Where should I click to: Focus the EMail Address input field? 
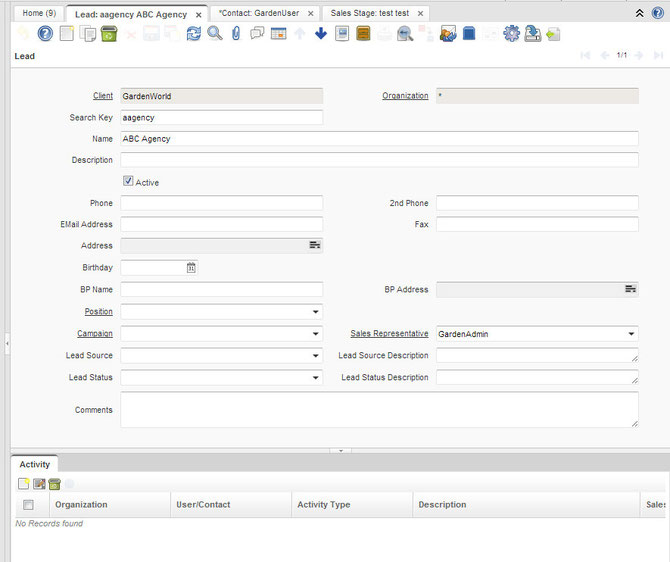click(221, 224)
